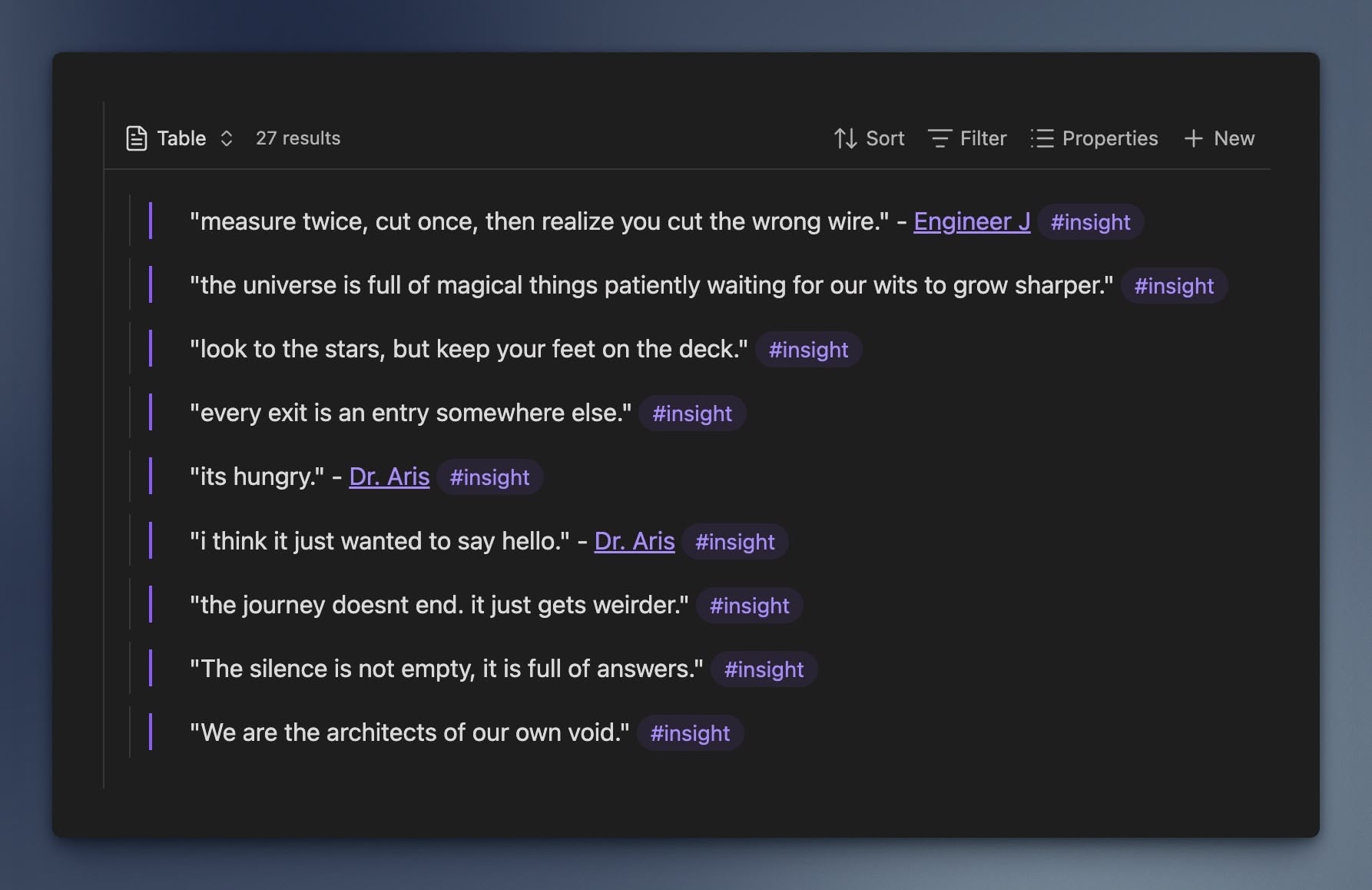
Task: Select the Table view tab
Action: [181, 138]
